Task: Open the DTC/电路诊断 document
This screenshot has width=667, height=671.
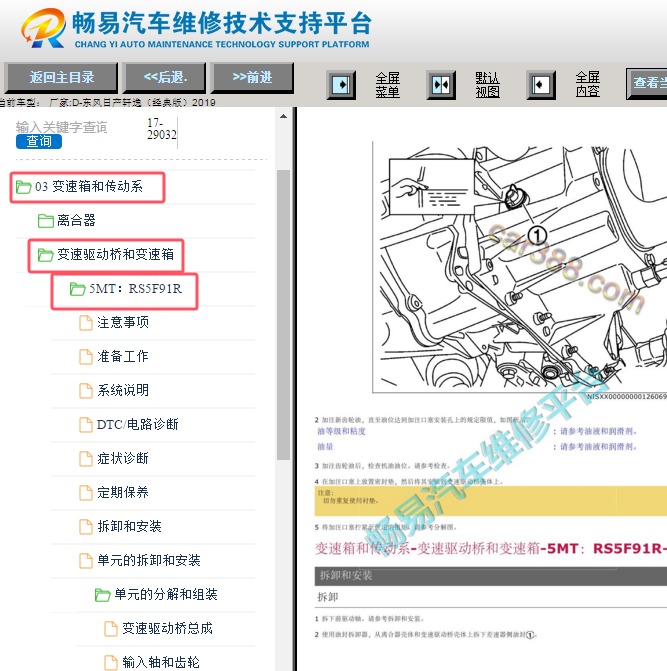Action: pos(137,424)
